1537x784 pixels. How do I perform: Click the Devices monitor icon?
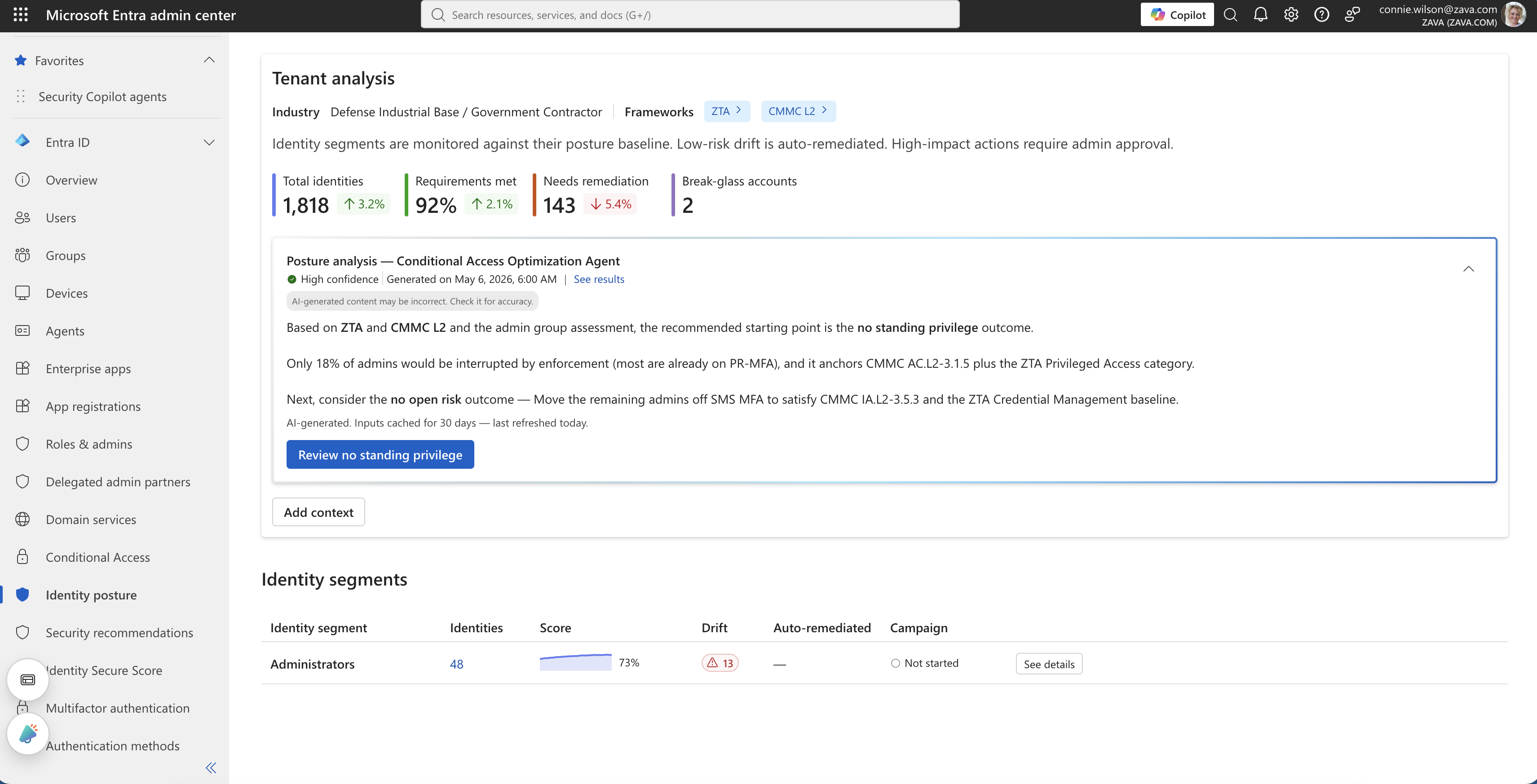22,292
